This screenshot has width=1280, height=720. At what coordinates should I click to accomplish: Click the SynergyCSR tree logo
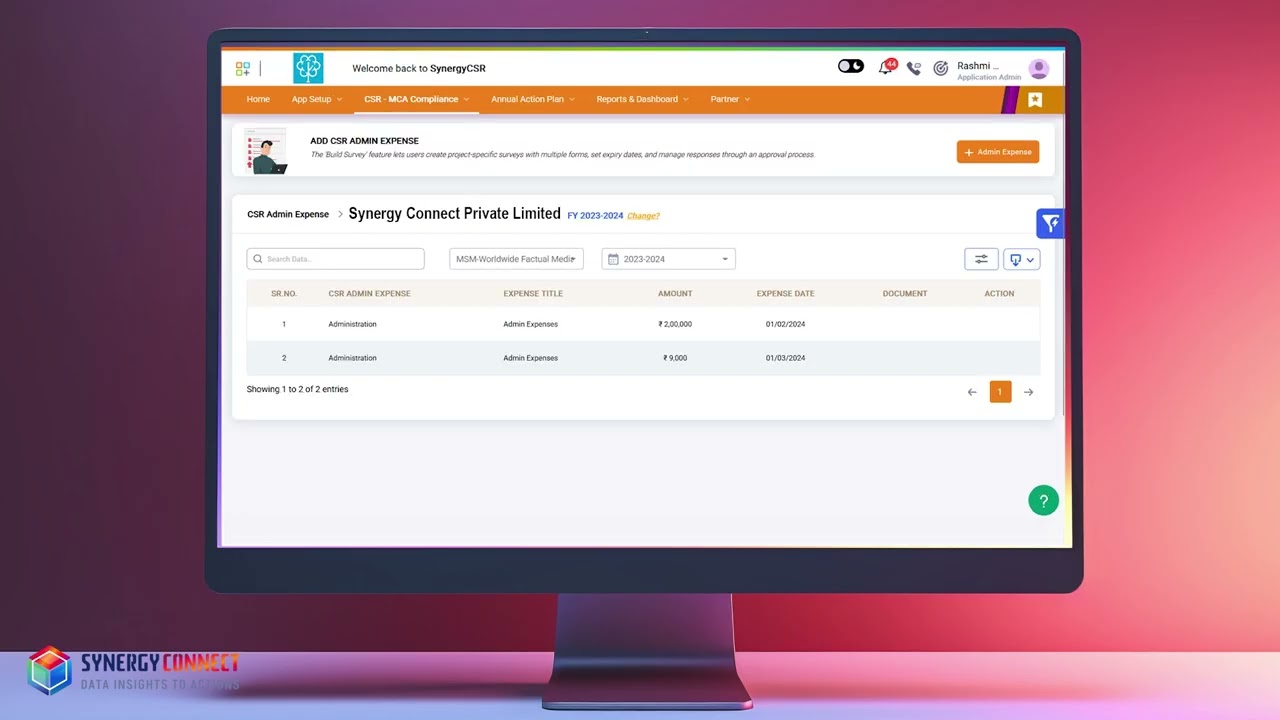[x=308, y=68]
